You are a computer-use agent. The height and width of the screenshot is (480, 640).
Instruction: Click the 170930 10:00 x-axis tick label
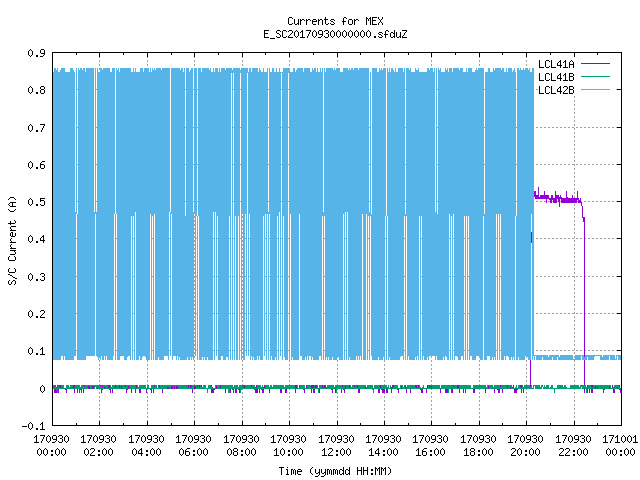pos(289,446)
